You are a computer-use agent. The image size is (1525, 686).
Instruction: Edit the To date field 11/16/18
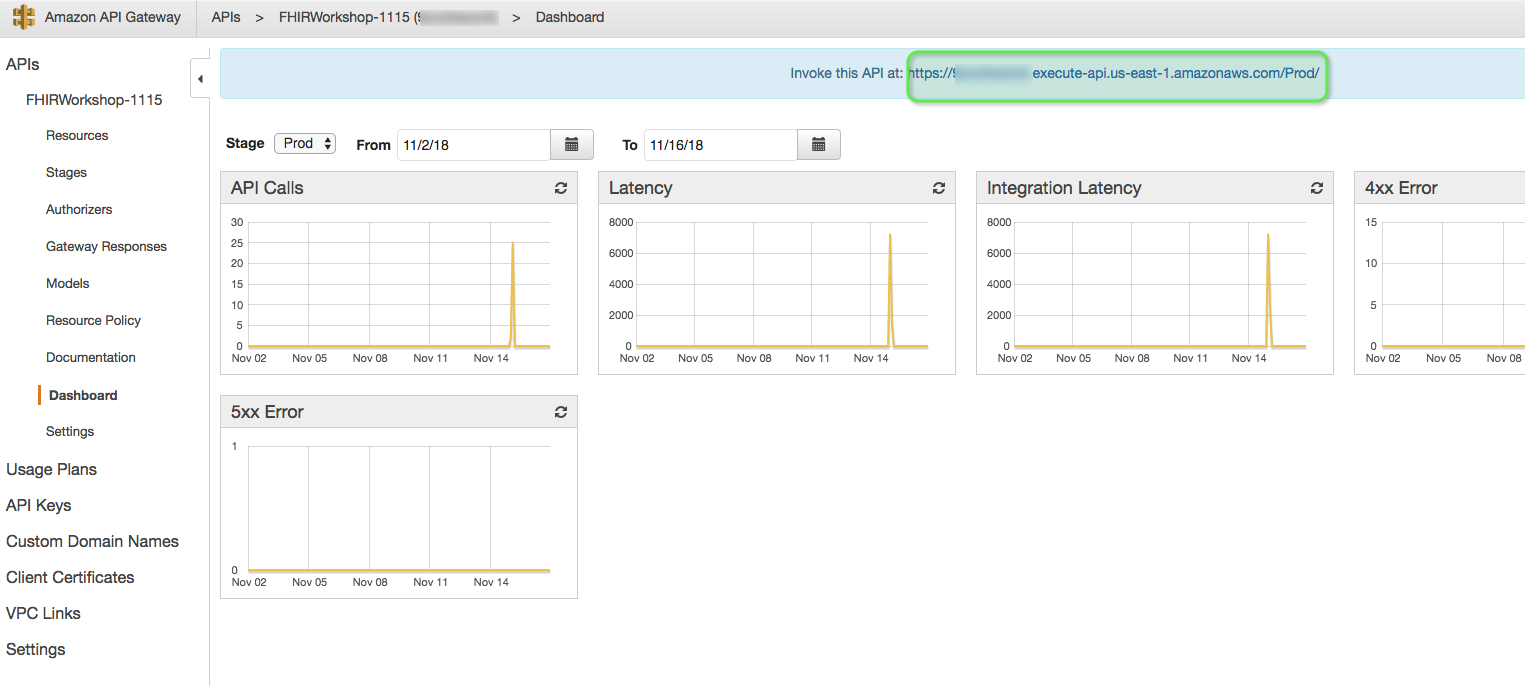721,145
